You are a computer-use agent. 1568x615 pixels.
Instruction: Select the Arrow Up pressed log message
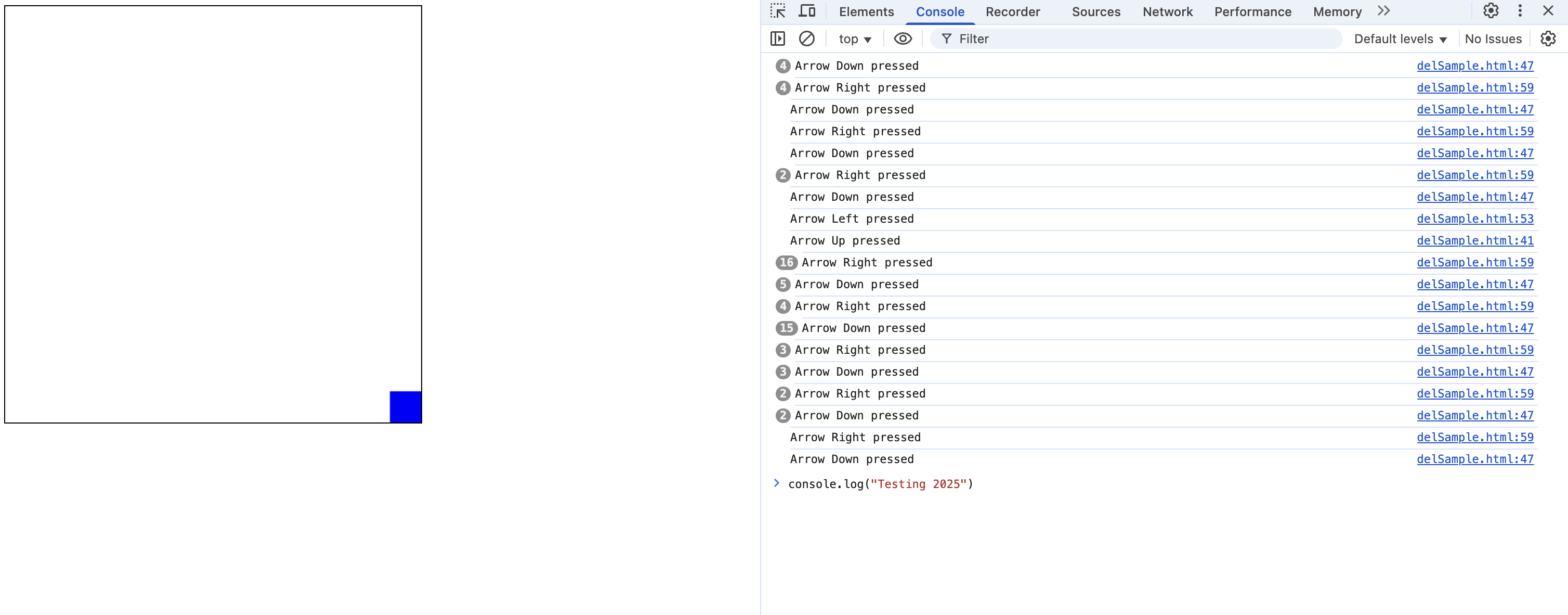pyautogui.click(x=845, y=240)
